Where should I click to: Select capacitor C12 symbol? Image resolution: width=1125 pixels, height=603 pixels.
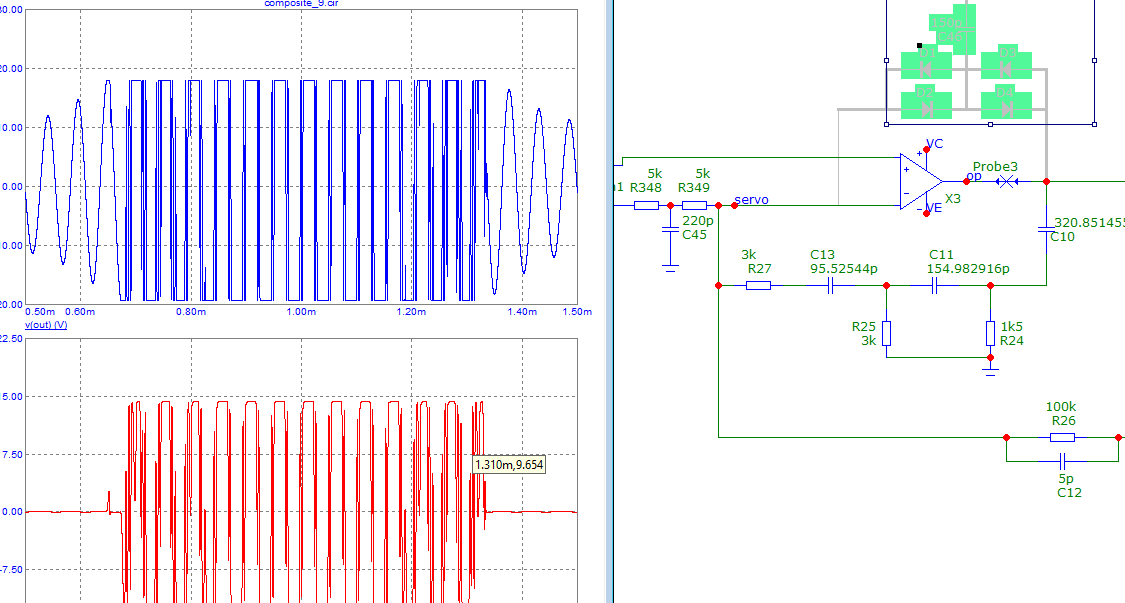click(x=1063, y=461)
